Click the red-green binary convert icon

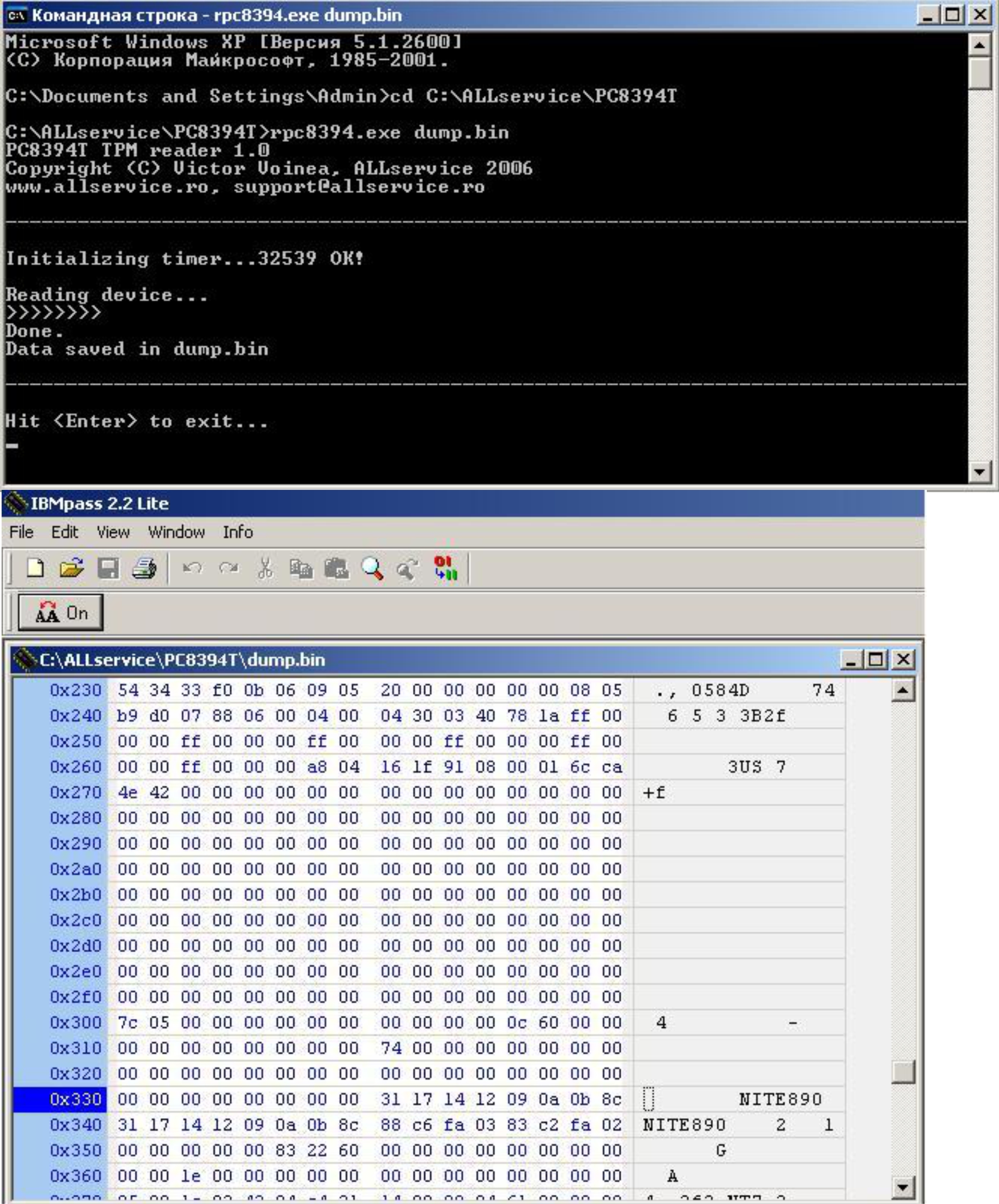point(446,568)
